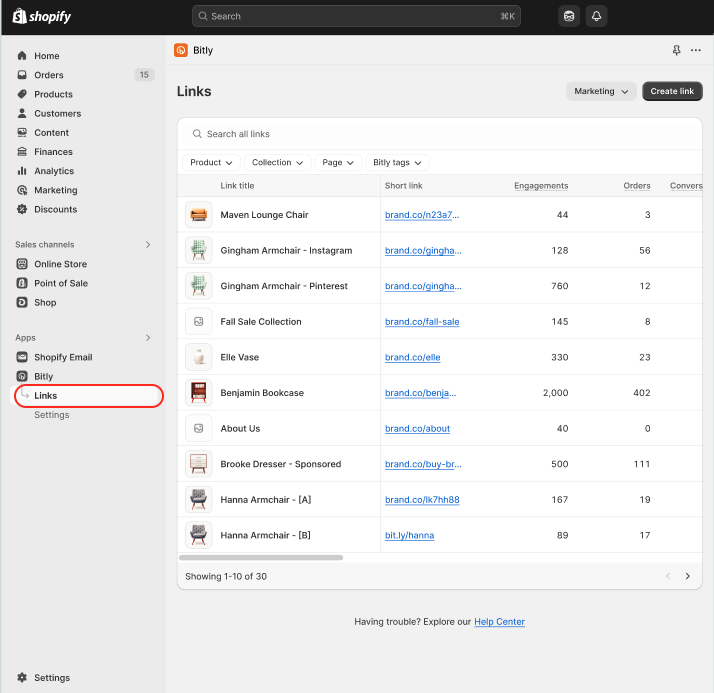Click the Marketing target icon
Viewport: 714px width, 693px height.
[x=22, y=190]
